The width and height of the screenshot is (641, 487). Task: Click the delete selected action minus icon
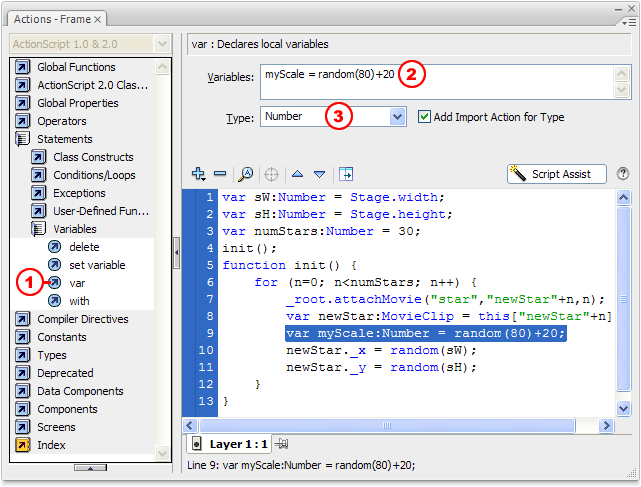pos(220,174)
